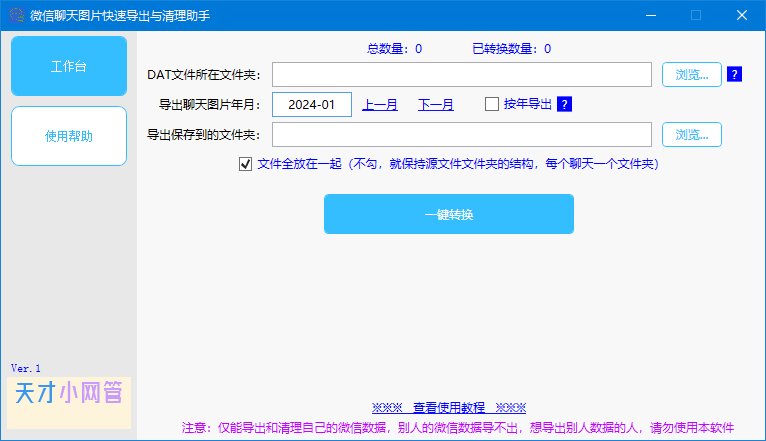Image resolution: width=766 pixels, height=441 pixels.
Task: Open the 查看使用教程 tutorial link
Action: click(x=449, y=407)
